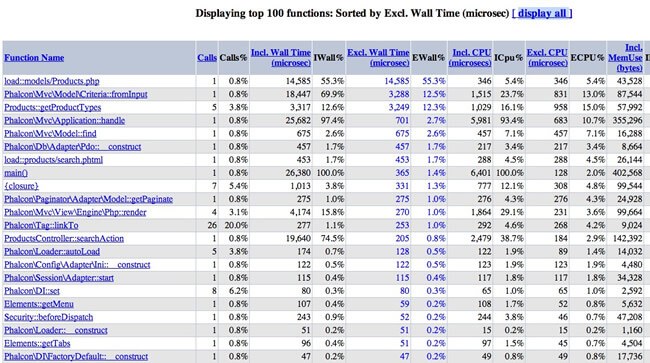Open Phalcon\Mvc\Application::handle function link
Viewport: 650px width, 363px height.
tap(65, 121)
